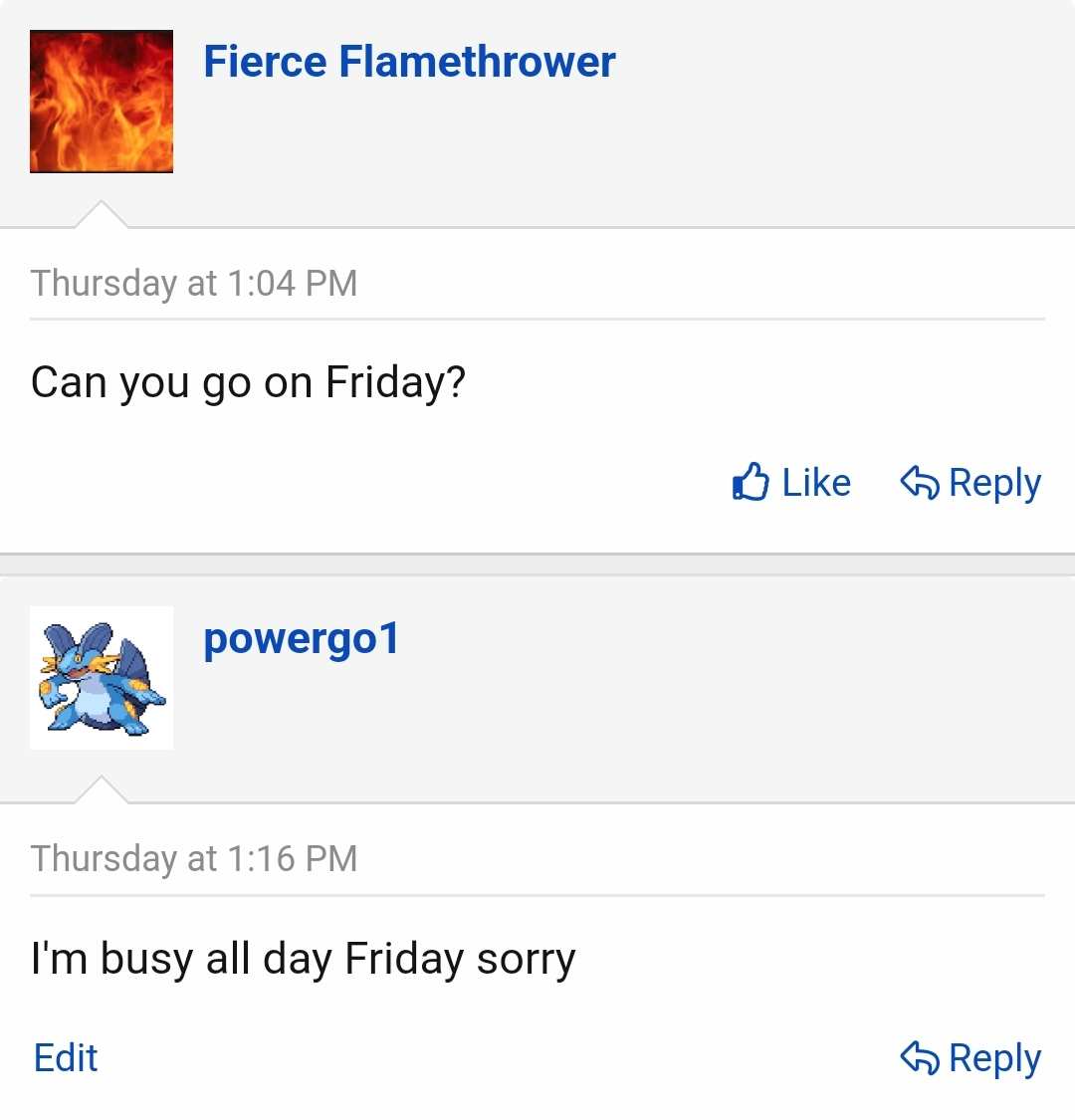Open Fierce Flamethrower's profile via username

pyautogui.click(x=409, y=62)
